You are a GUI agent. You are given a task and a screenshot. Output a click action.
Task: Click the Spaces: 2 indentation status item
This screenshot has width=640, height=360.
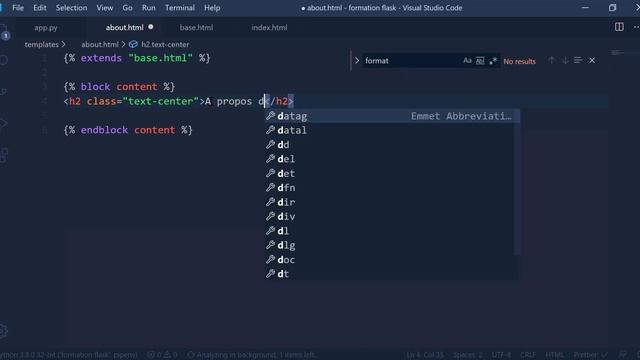(x=468, y=355)
